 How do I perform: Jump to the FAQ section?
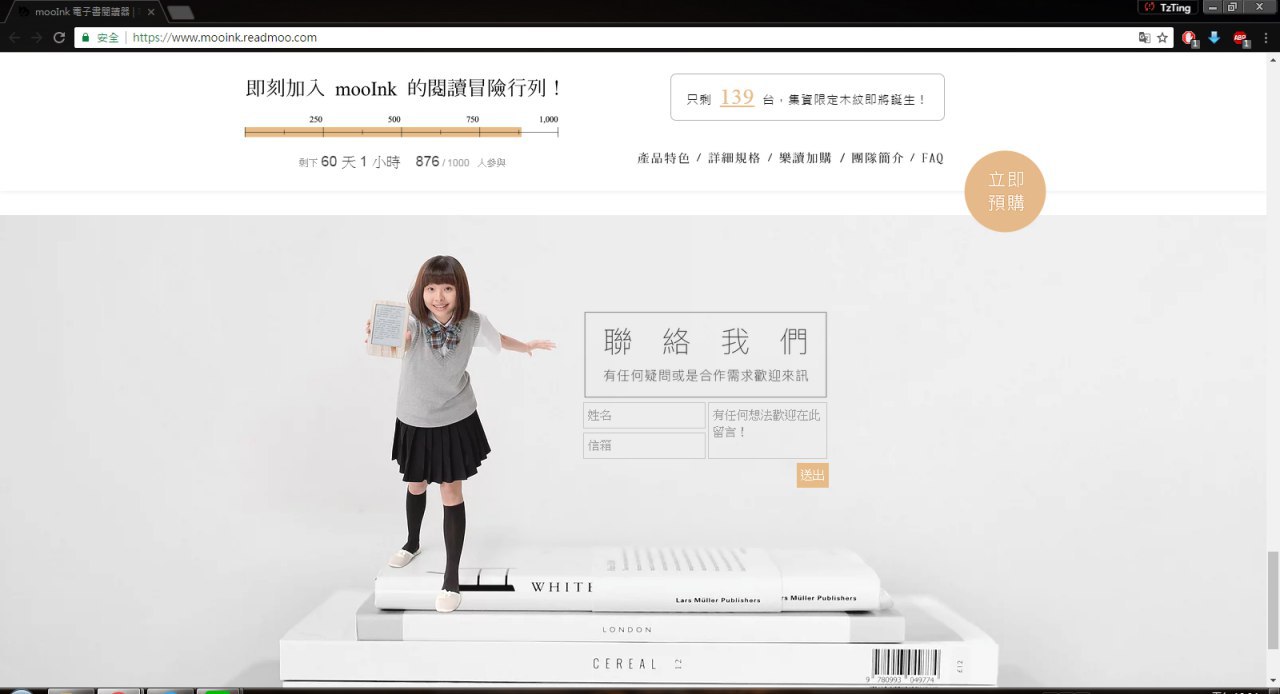932,158
